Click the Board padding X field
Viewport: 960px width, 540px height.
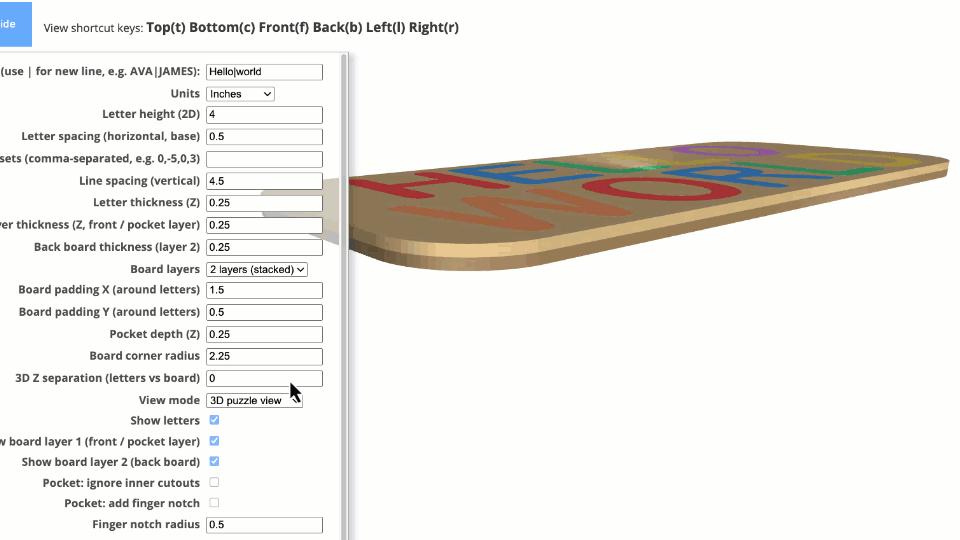[x=264, y=290]
